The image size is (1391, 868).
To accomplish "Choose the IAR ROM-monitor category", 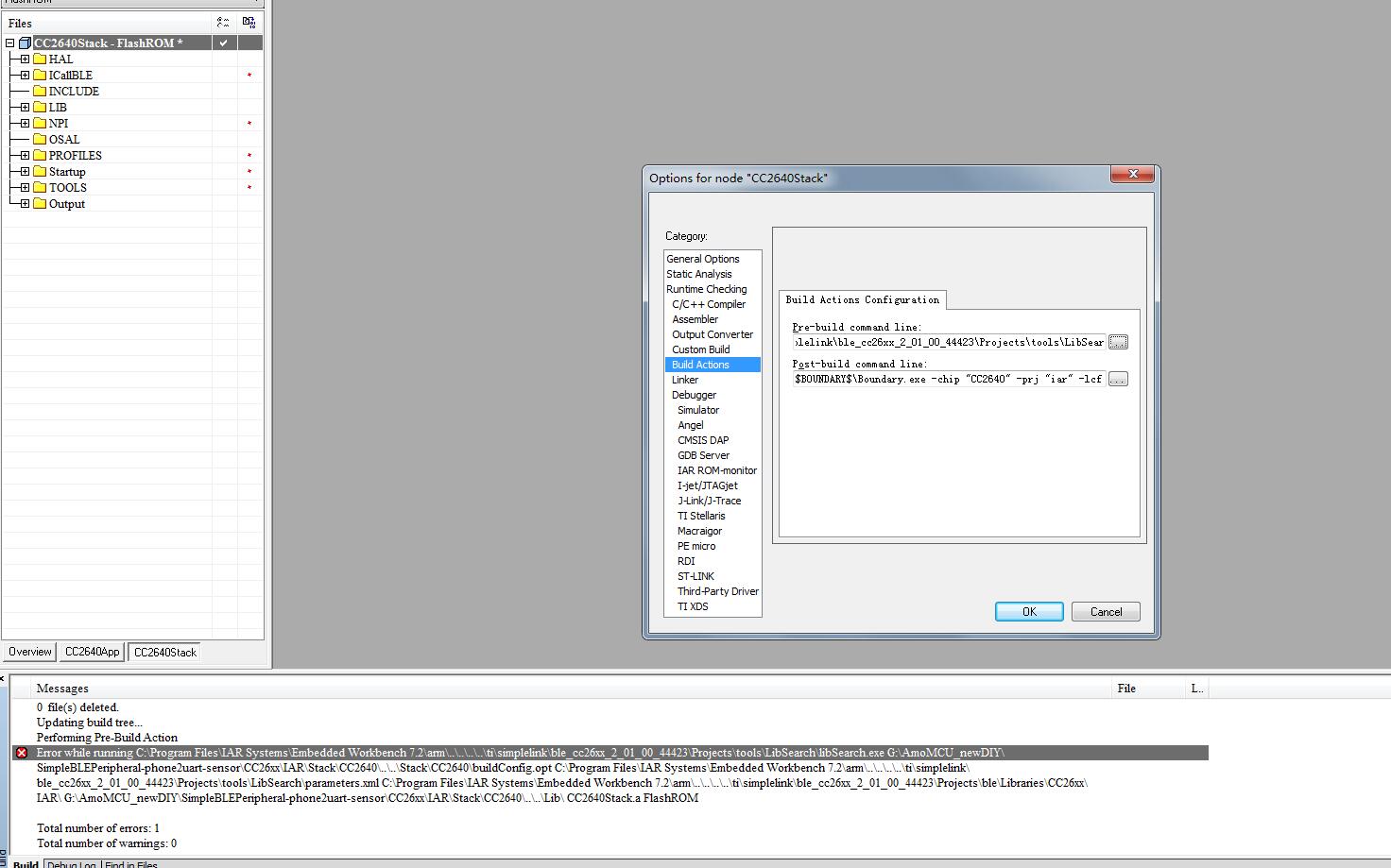I will (717, 470).
